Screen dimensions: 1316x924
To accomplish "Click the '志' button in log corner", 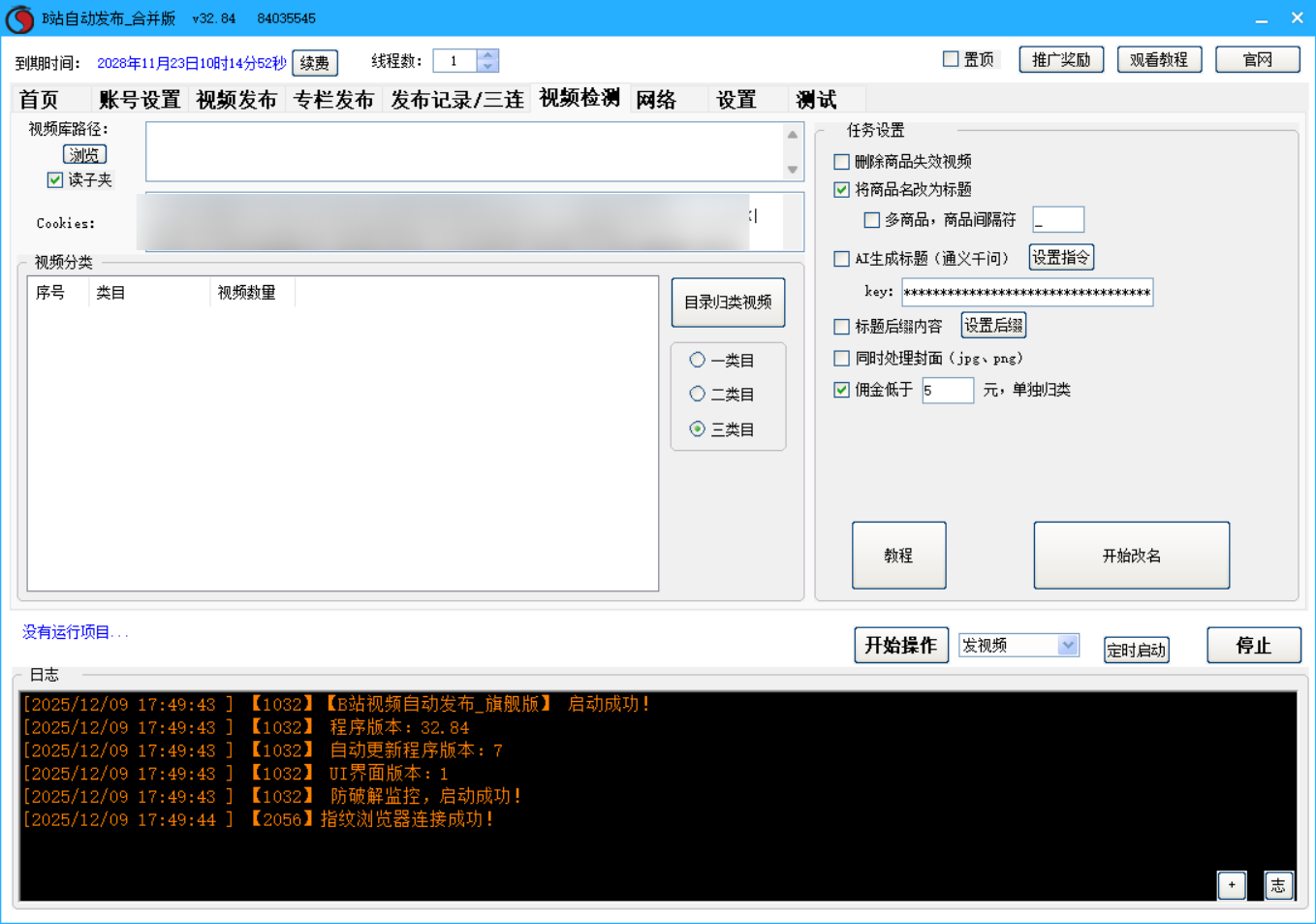I will (x=1278, y=884).
